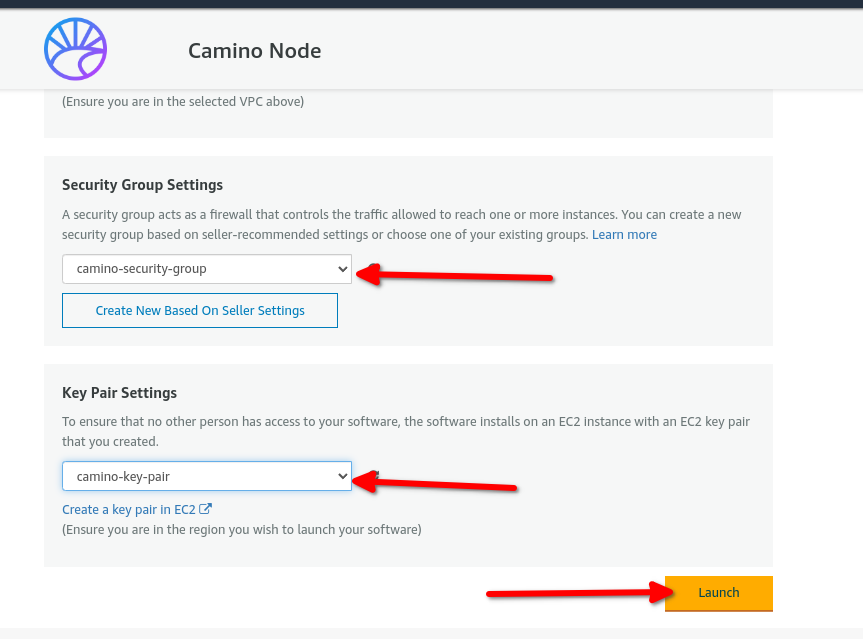Click the launch region reminder note
Image resolution: width=863 pixels, height=639 pixels.
pyautogui.click(x=241, y=529)
